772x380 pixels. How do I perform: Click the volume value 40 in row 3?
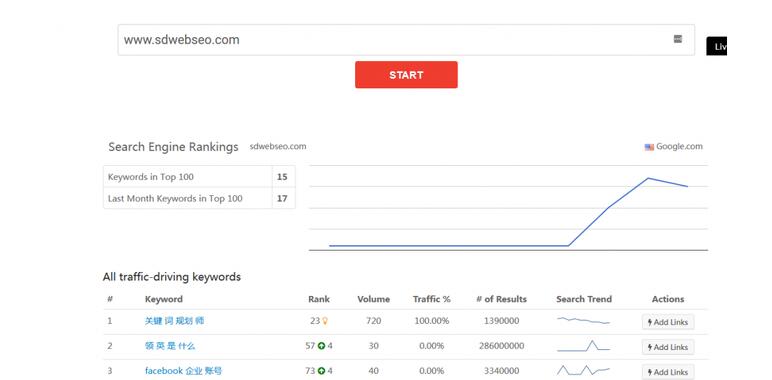pyautogui.click(x=374, y=371)
